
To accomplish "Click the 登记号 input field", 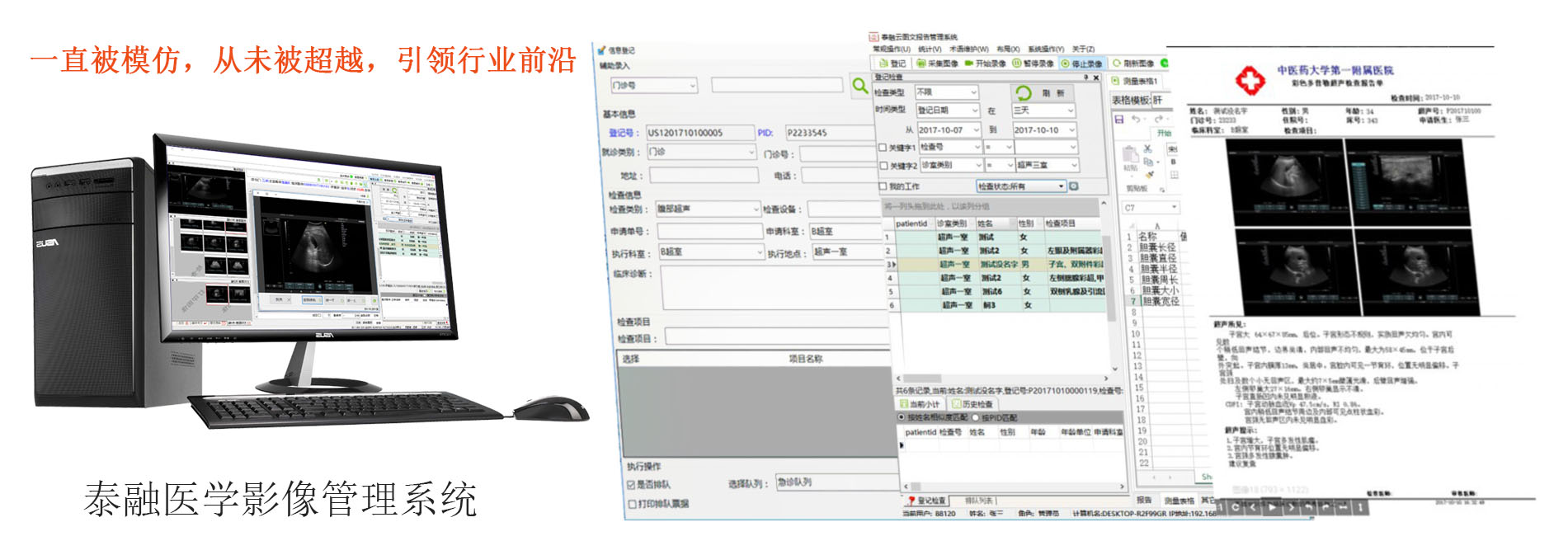I will tap(699, 133).
